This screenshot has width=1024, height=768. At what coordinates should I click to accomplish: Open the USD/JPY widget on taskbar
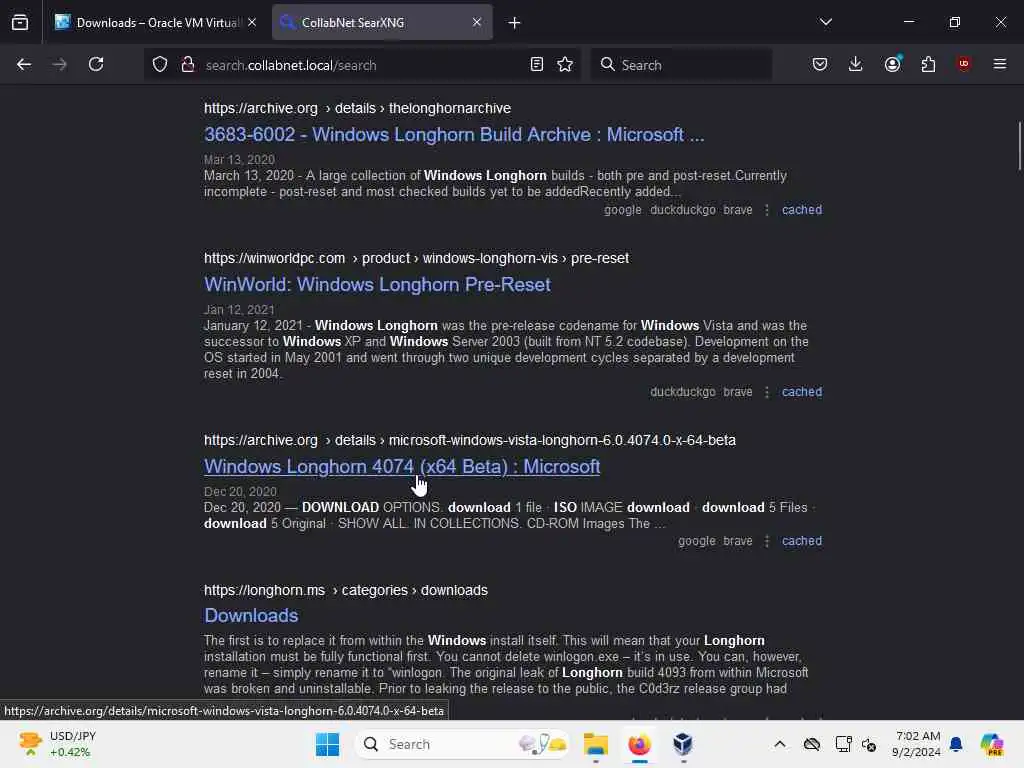[x=57, y=744]
